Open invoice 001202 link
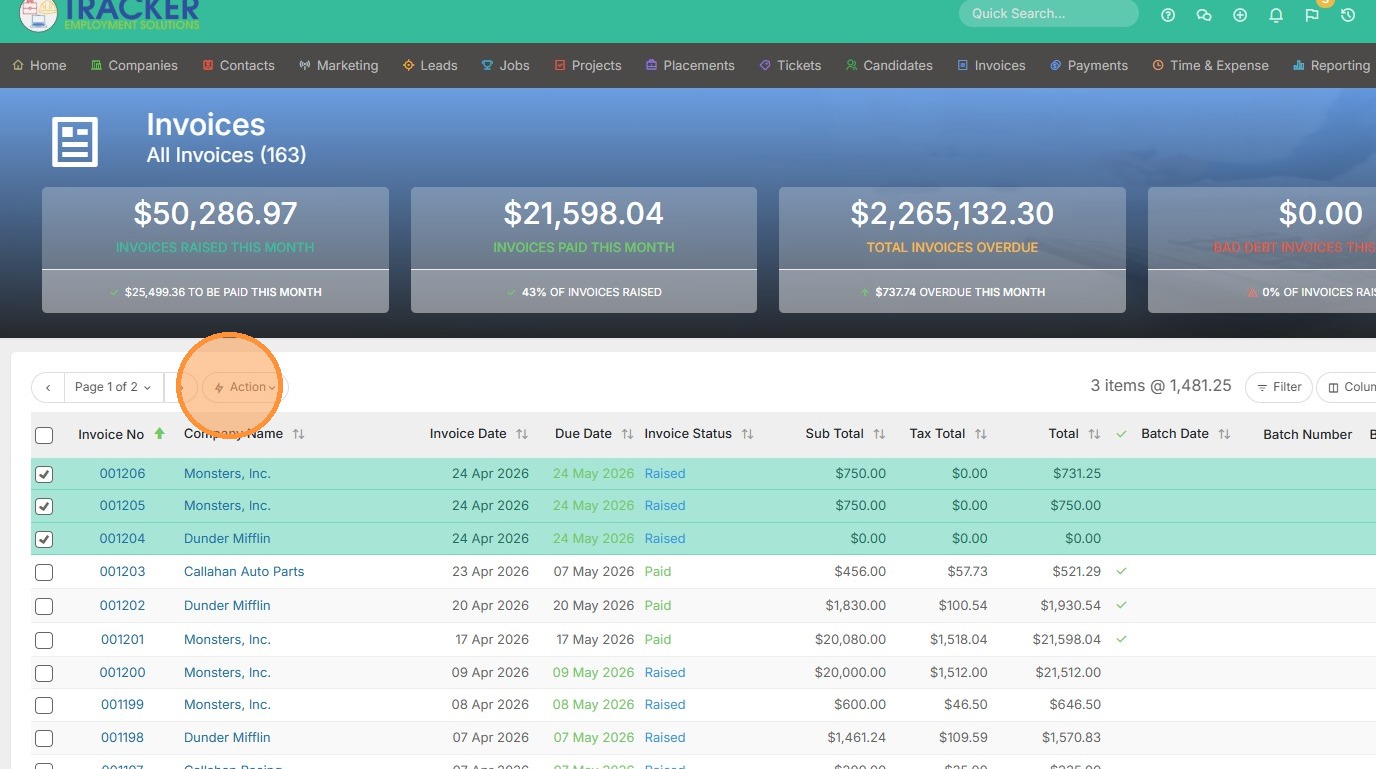The height and width of the screenshot is (769, 1376). [x=122, y=606]
